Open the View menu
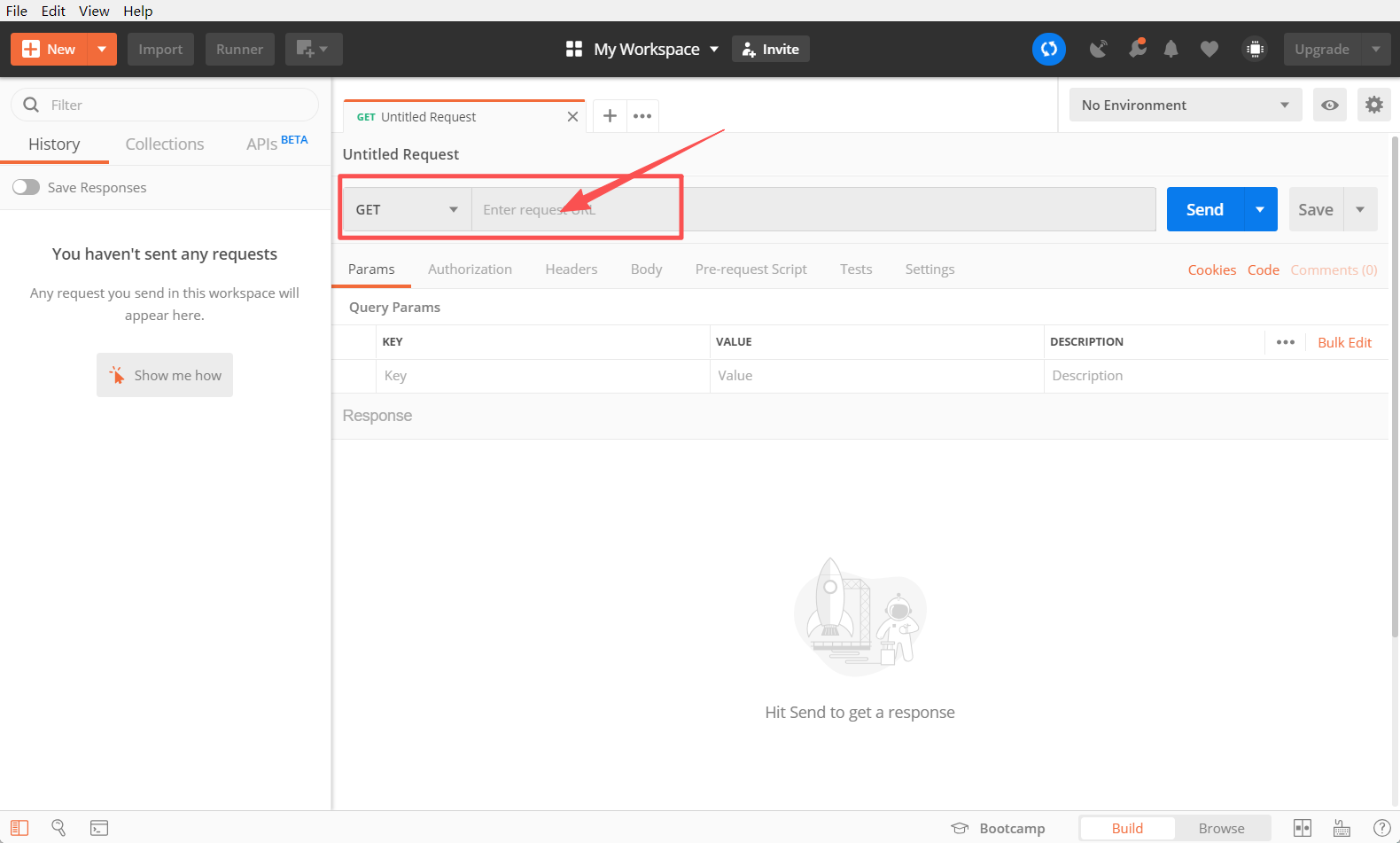 point(94,11)
